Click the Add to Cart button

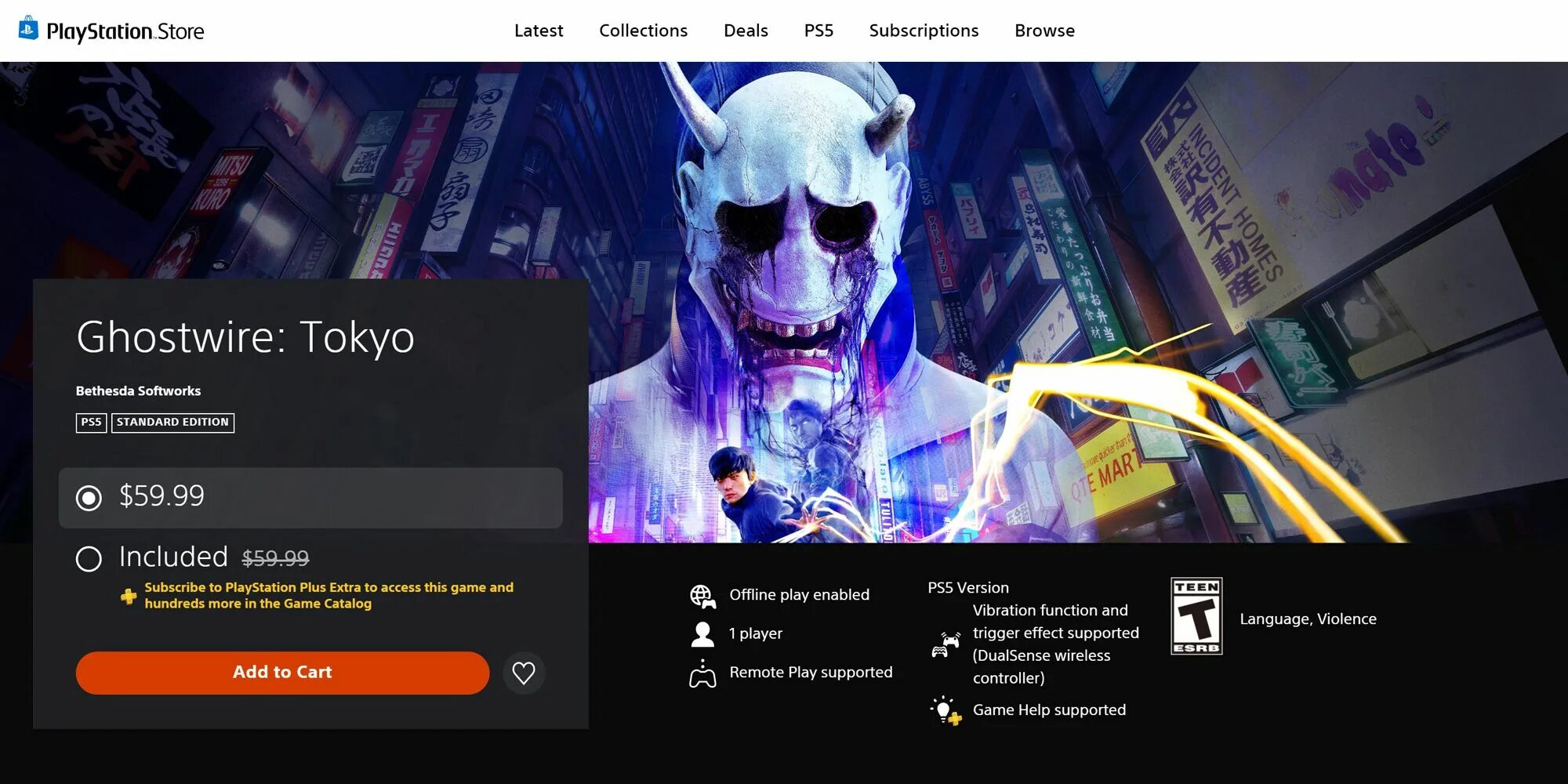coord(282,673)
